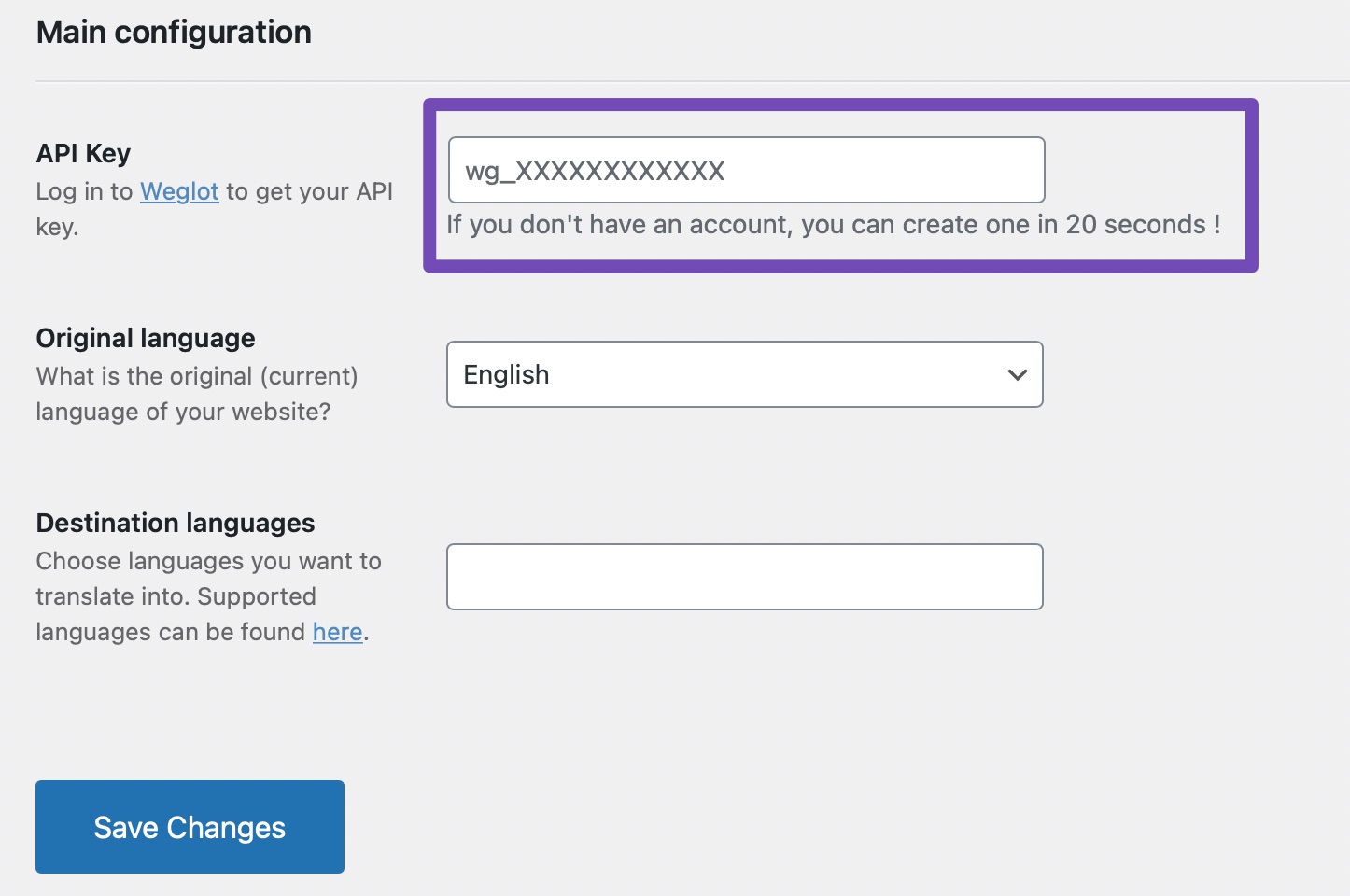Click the Weglot hyperlink
1350x896 pixels.
pos(179,190)
